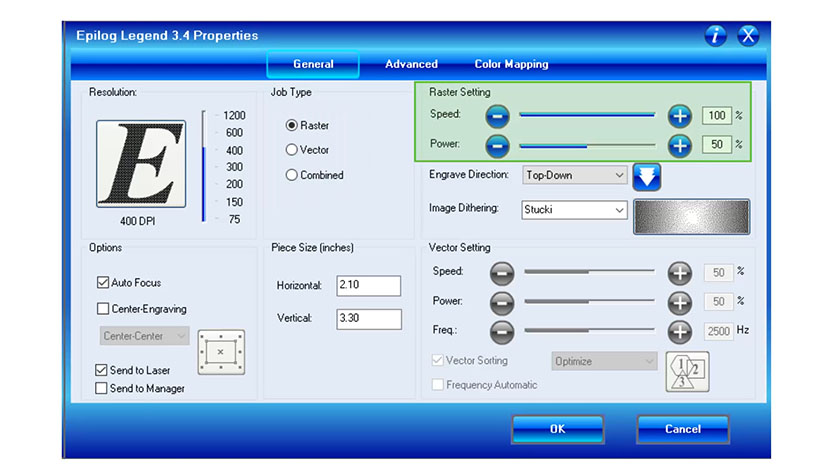Decrease Raster Power with minus button
Image resolution: width=830 pixels, height=473 pixels.
(x=498, y=145)
